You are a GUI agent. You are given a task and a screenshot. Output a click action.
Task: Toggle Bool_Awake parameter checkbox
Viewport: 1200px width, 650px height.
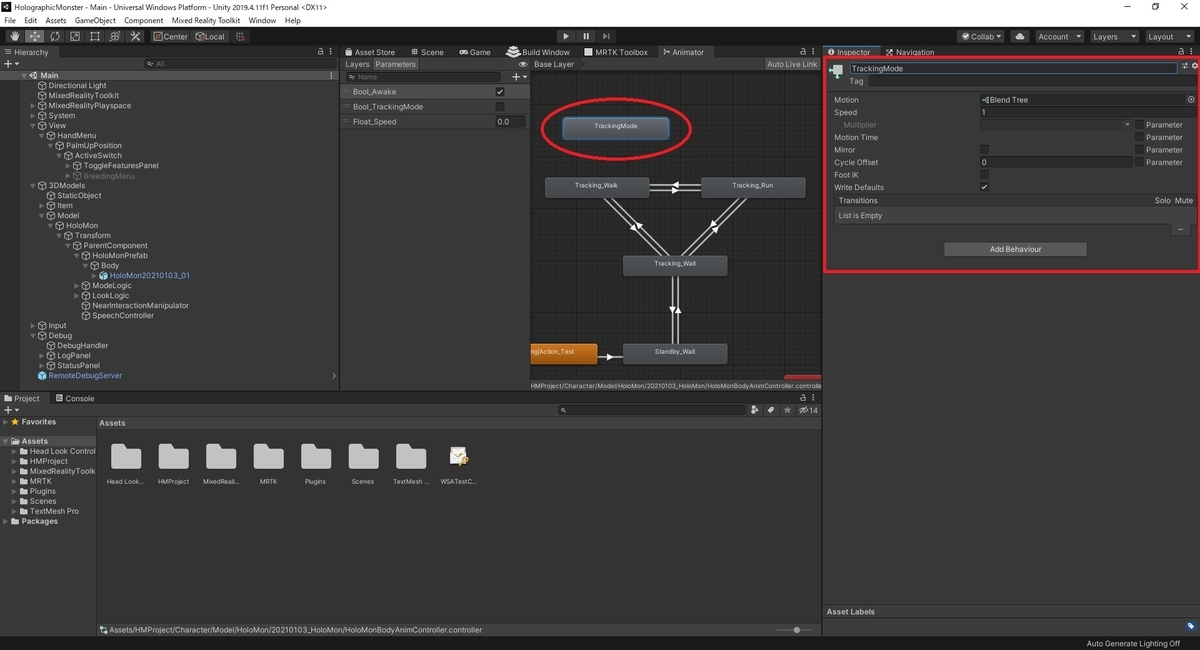(500, 92)
